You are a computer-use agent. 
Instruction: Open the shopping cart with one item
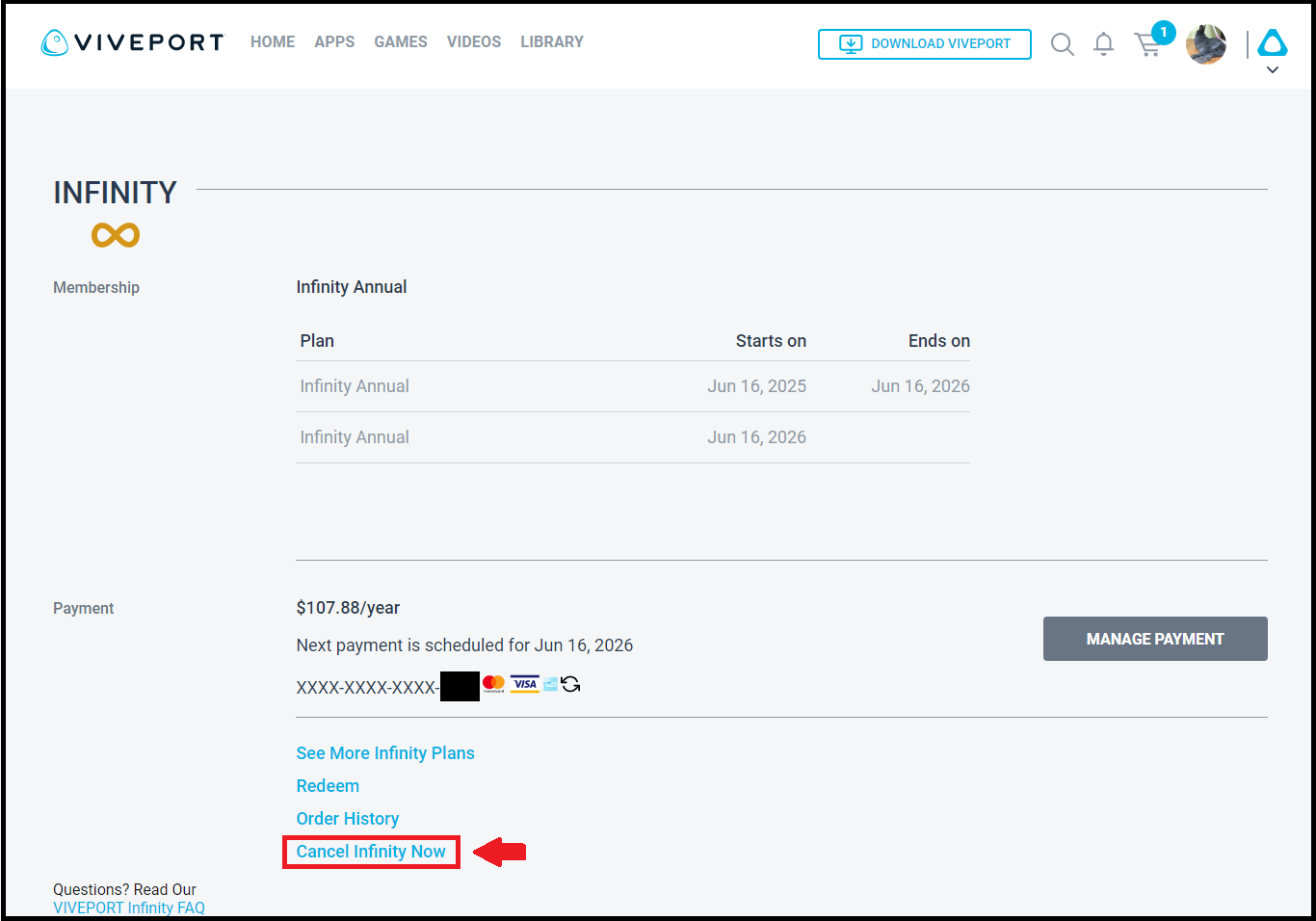point(1153,40)
